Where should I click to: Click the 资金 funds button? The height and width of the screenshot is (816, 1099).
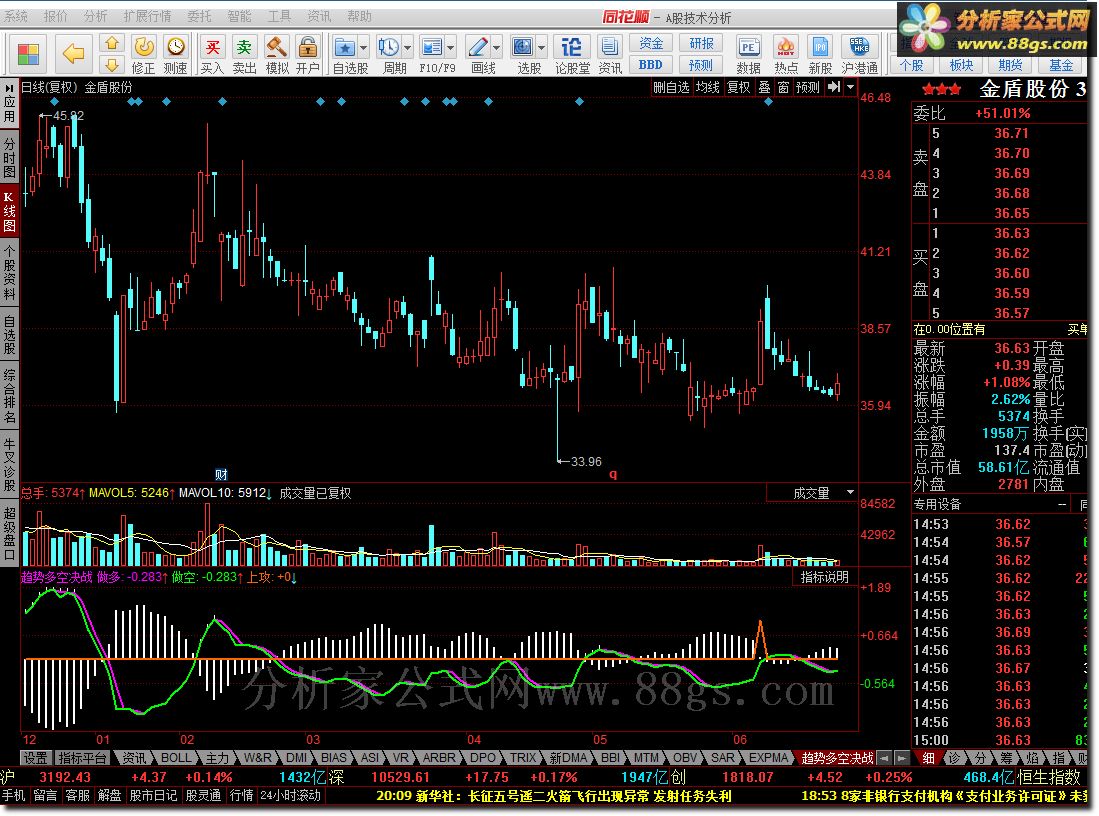click(x=650, y=43)
